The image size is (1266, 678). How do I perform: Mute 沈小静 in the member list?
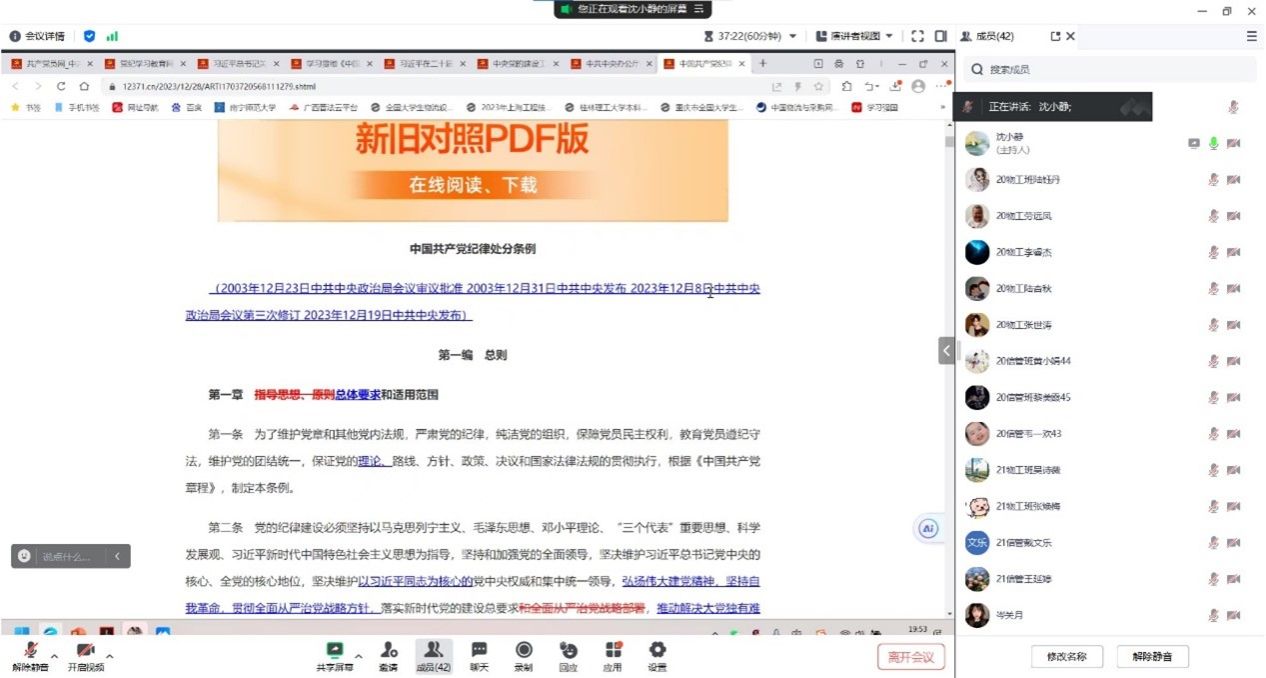tap(1213, 144)
